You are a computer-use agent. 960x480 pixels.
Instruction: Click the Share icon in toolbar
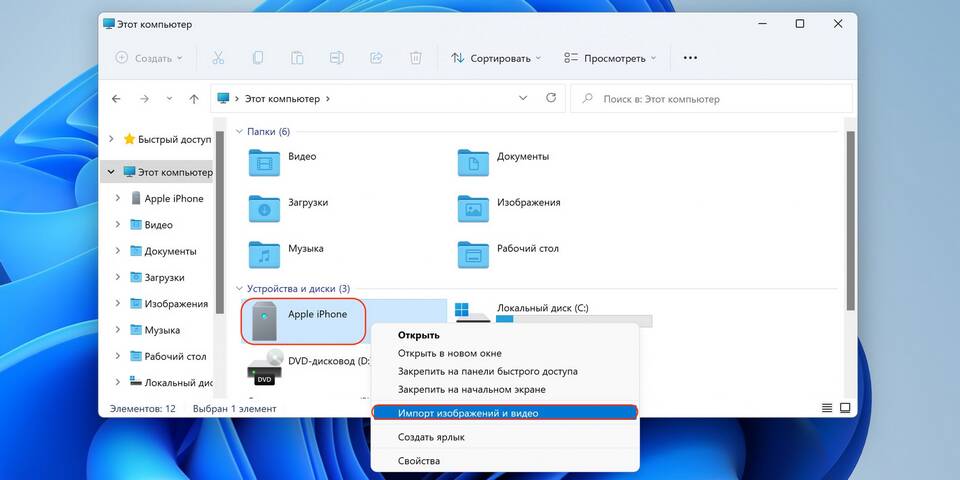click(x=377, y=58)
